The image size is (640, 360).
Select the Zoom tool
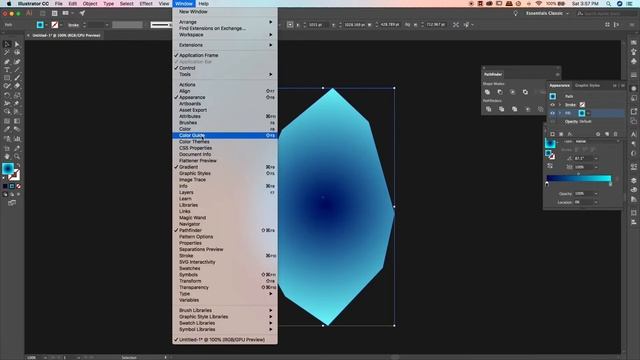point(17,156)
